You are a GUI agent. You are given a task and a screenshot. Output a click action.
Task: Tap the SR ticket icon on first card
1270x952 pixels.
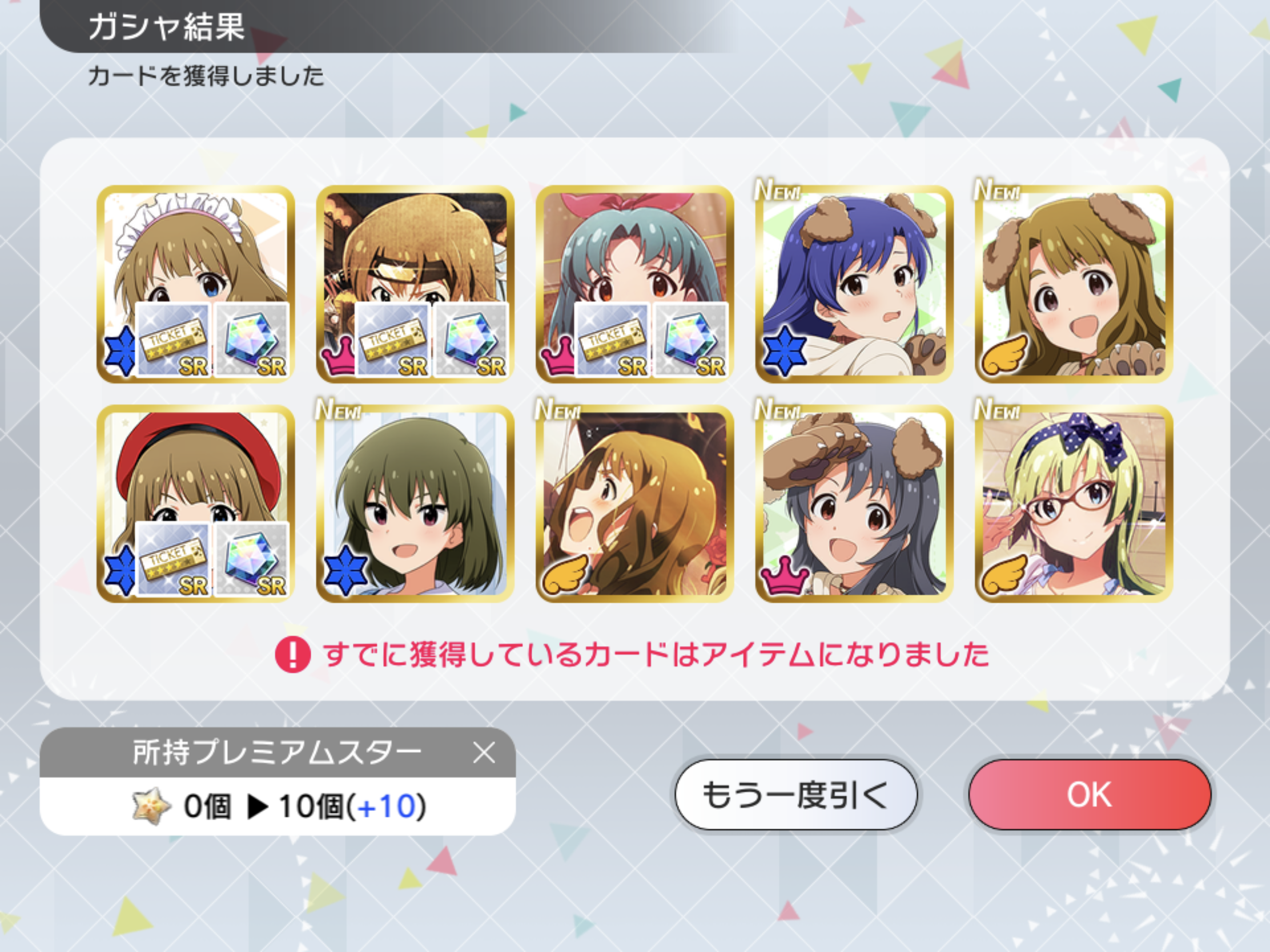pos(174,340)
